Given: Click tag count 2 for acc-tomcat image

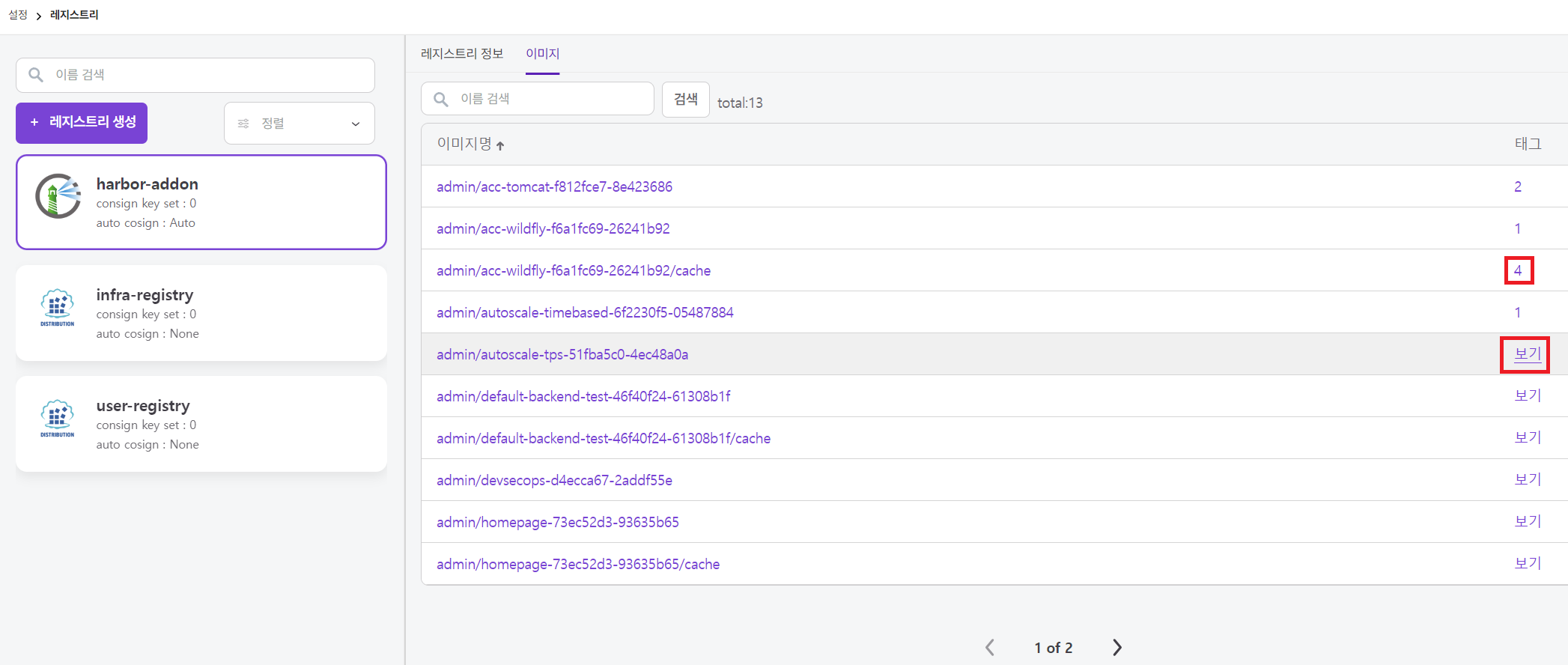Looking at the screenshot, I should coord(1518,186).
